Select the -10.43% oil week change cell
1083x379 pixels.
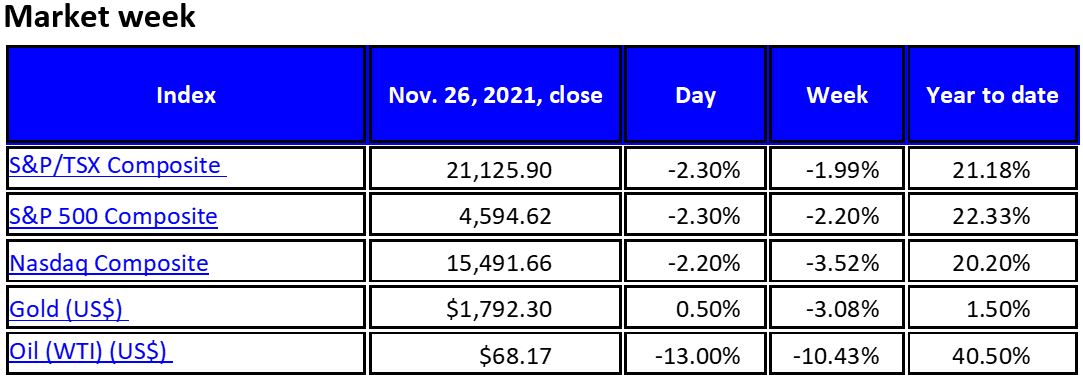pos(836,356)
